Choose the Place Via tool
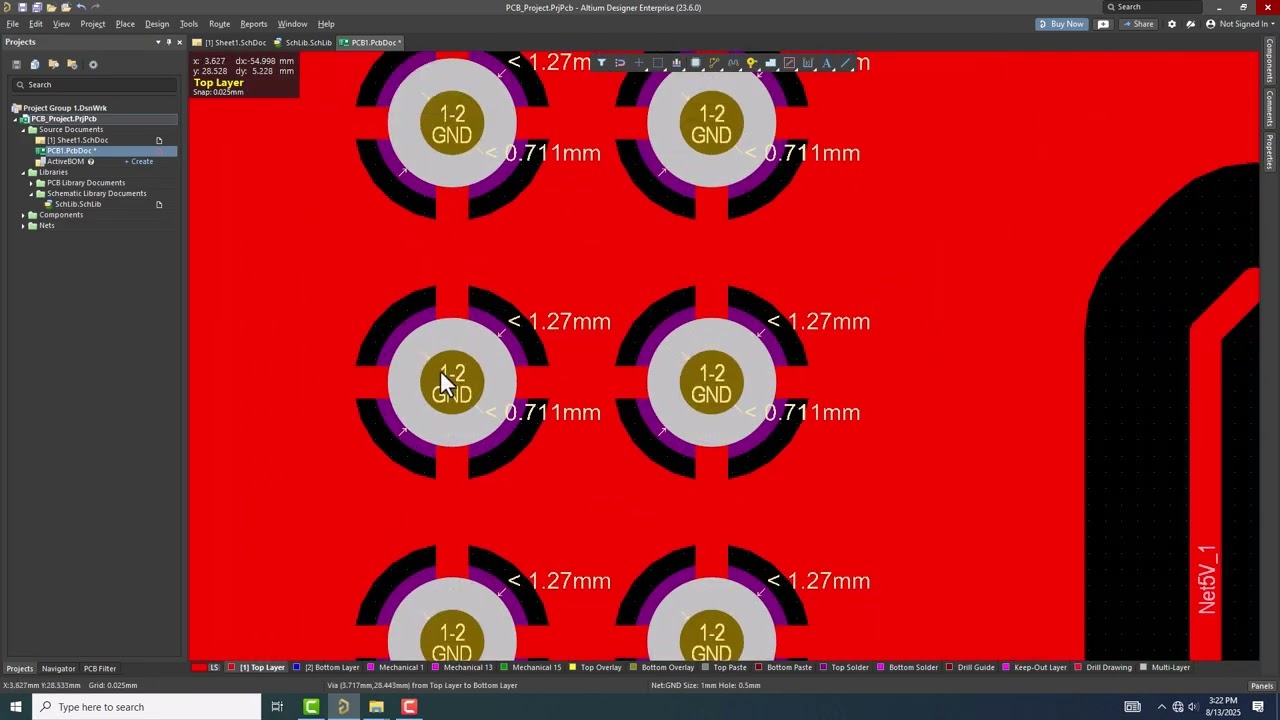The image size is (1280, 720). (x=752, y=63)
